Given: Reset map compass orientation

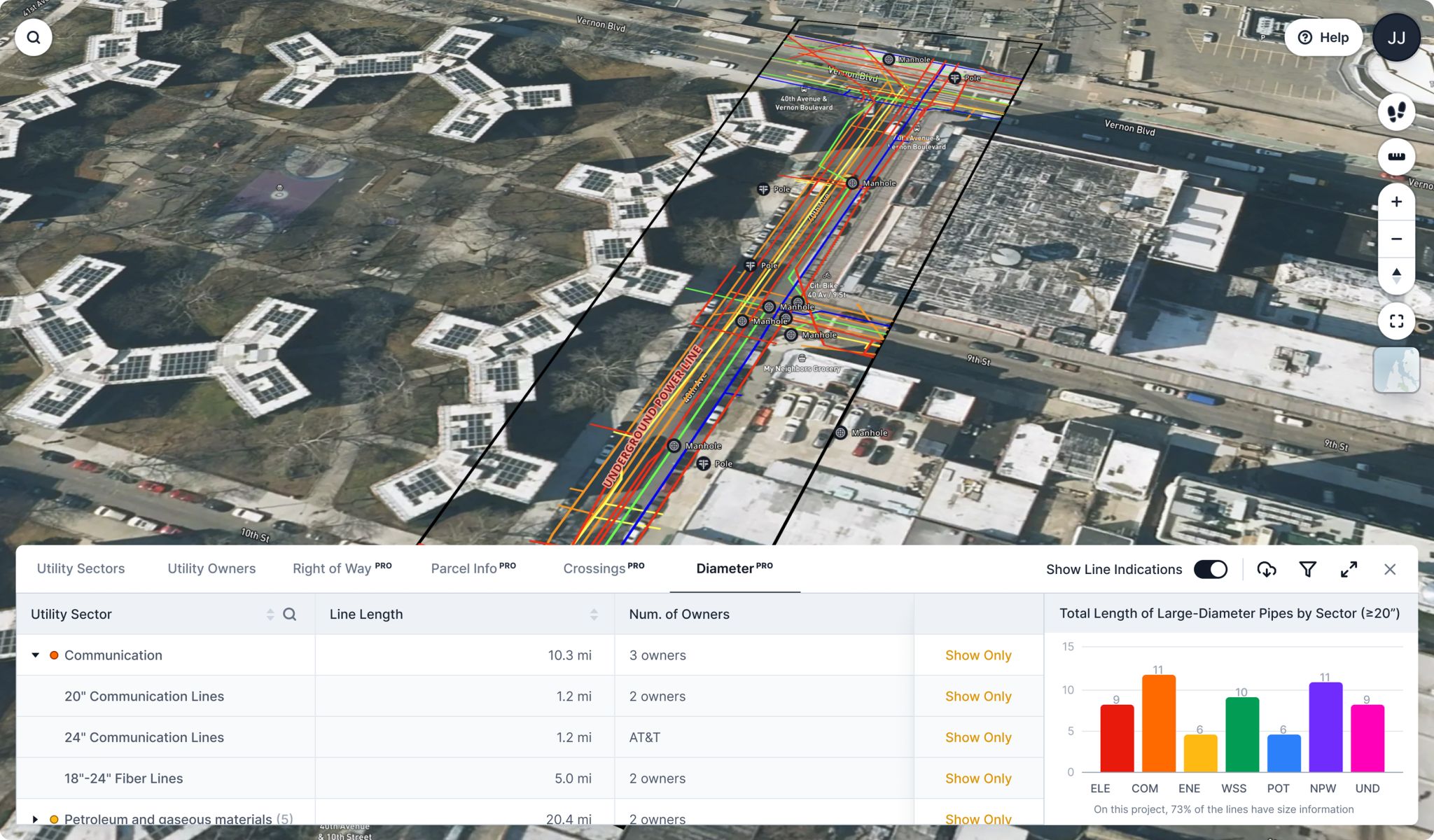Looking at the screenshot, I should [1396, 275].
